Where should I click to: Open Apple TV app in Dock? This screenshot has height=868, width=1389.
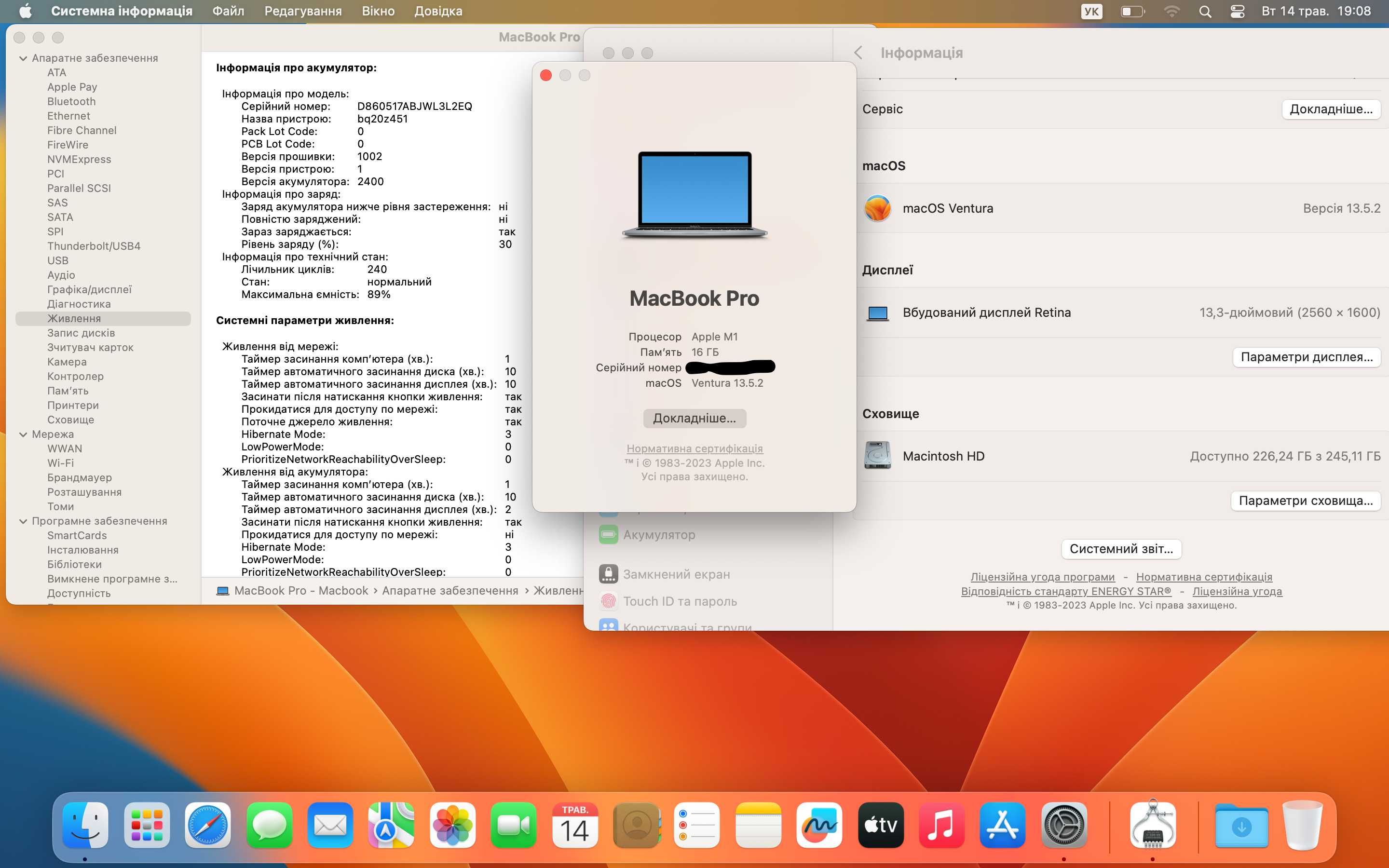click(x=881, y=825)
